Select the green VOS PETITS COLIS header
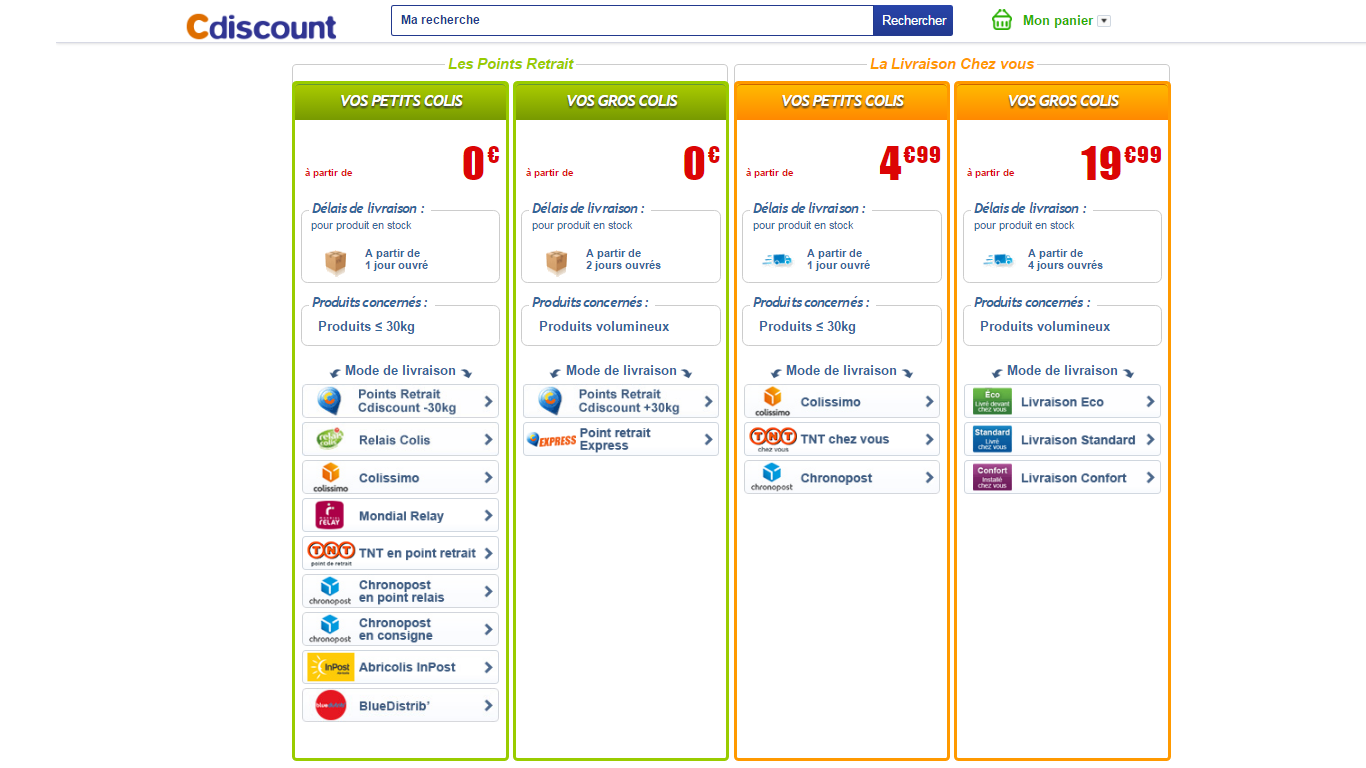 pyautogui.click(x=401, y=101)
